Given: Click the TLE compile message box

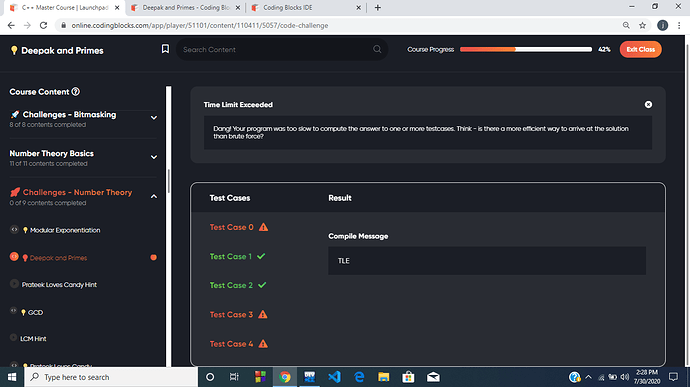Looking at the screenshot, I should 487,261.
